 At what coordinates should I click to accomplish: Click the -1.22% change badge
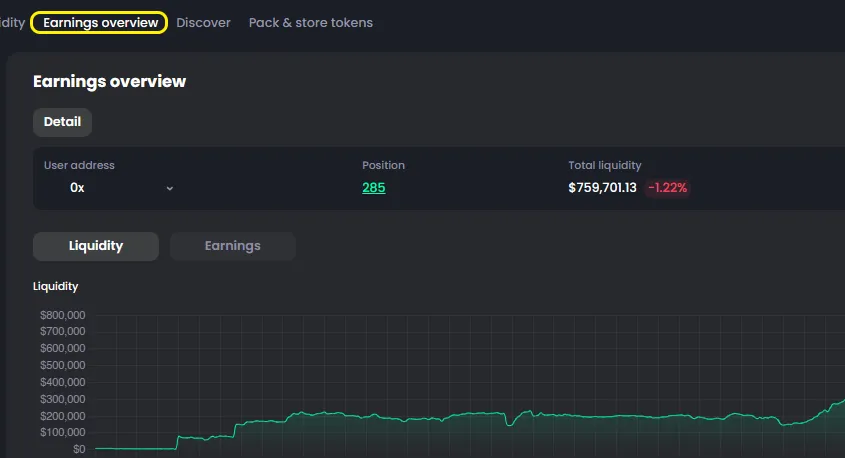(x=667, y=188)
